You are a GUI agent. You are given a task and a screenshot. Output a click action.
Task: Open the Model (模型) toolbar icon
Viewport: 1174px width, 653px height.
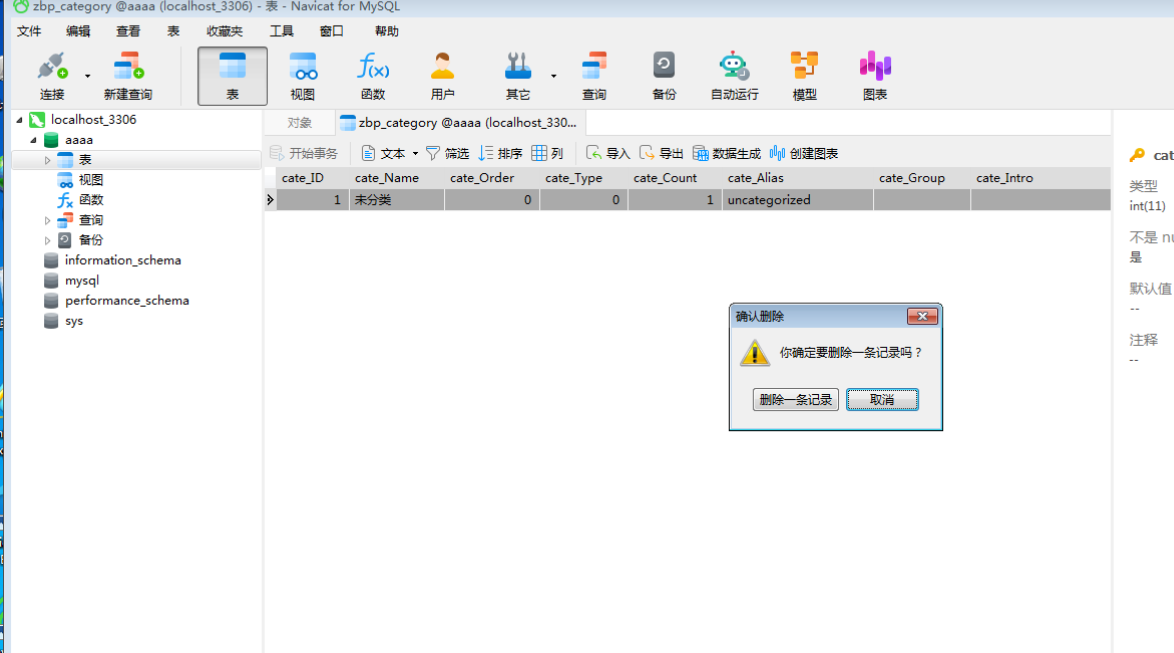804,76
